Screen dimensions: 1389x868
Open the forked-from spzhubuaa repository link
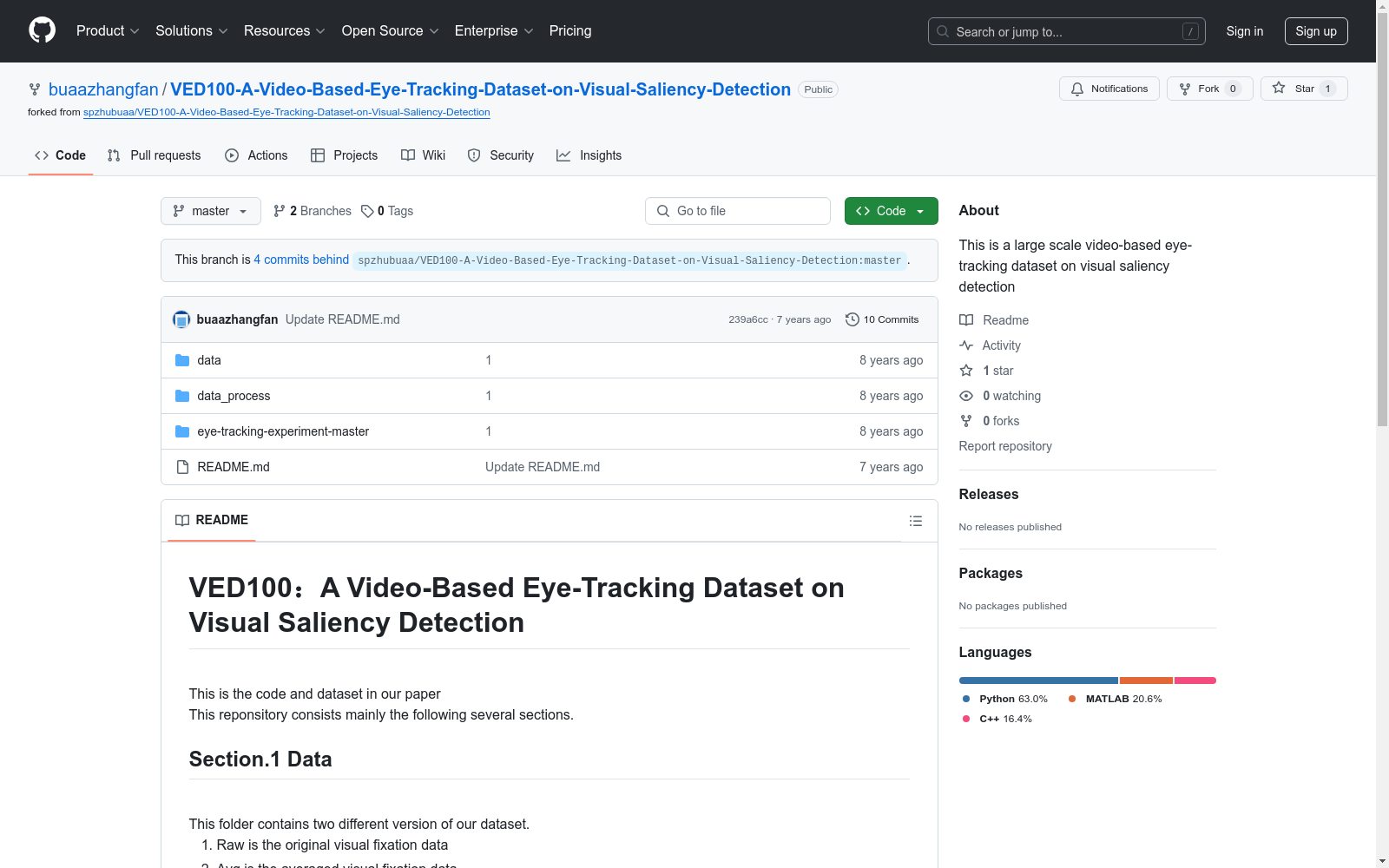(286, 112)
